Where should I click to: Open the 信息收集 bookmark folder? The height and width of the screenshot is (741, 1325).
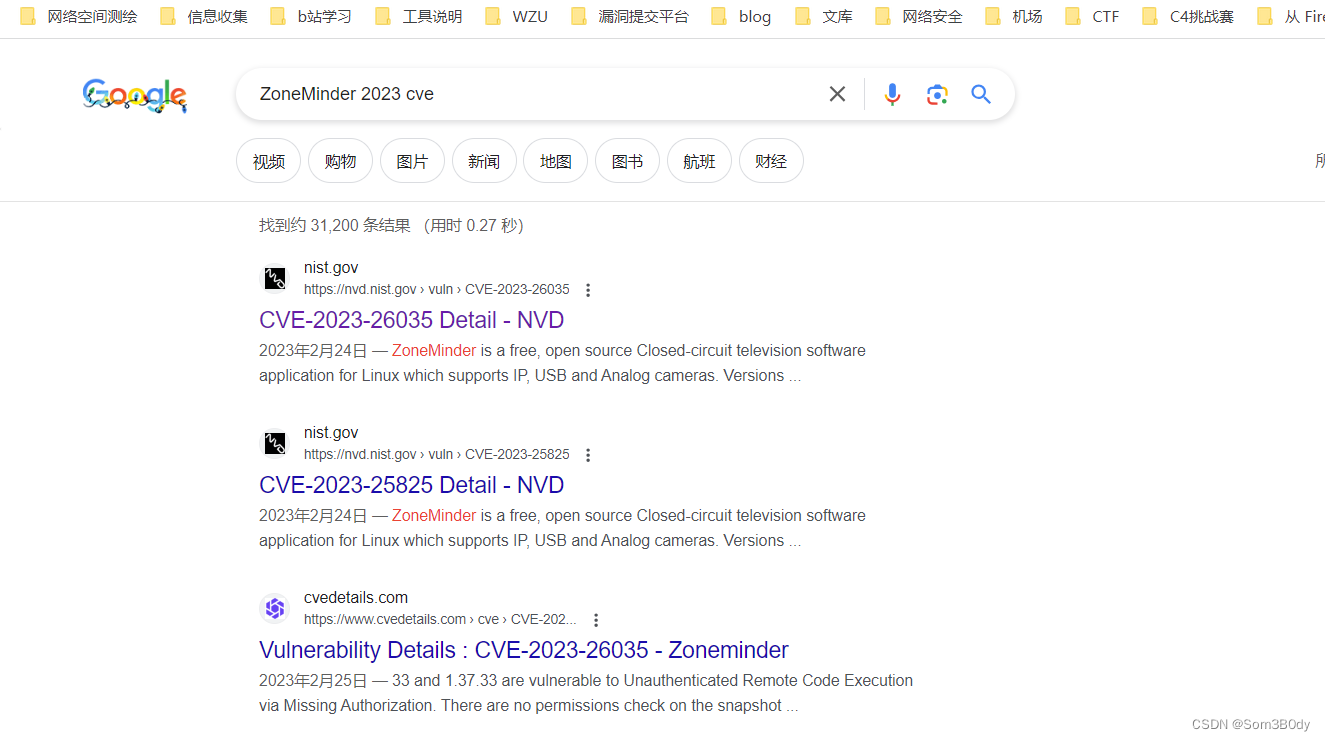(203, 16)
